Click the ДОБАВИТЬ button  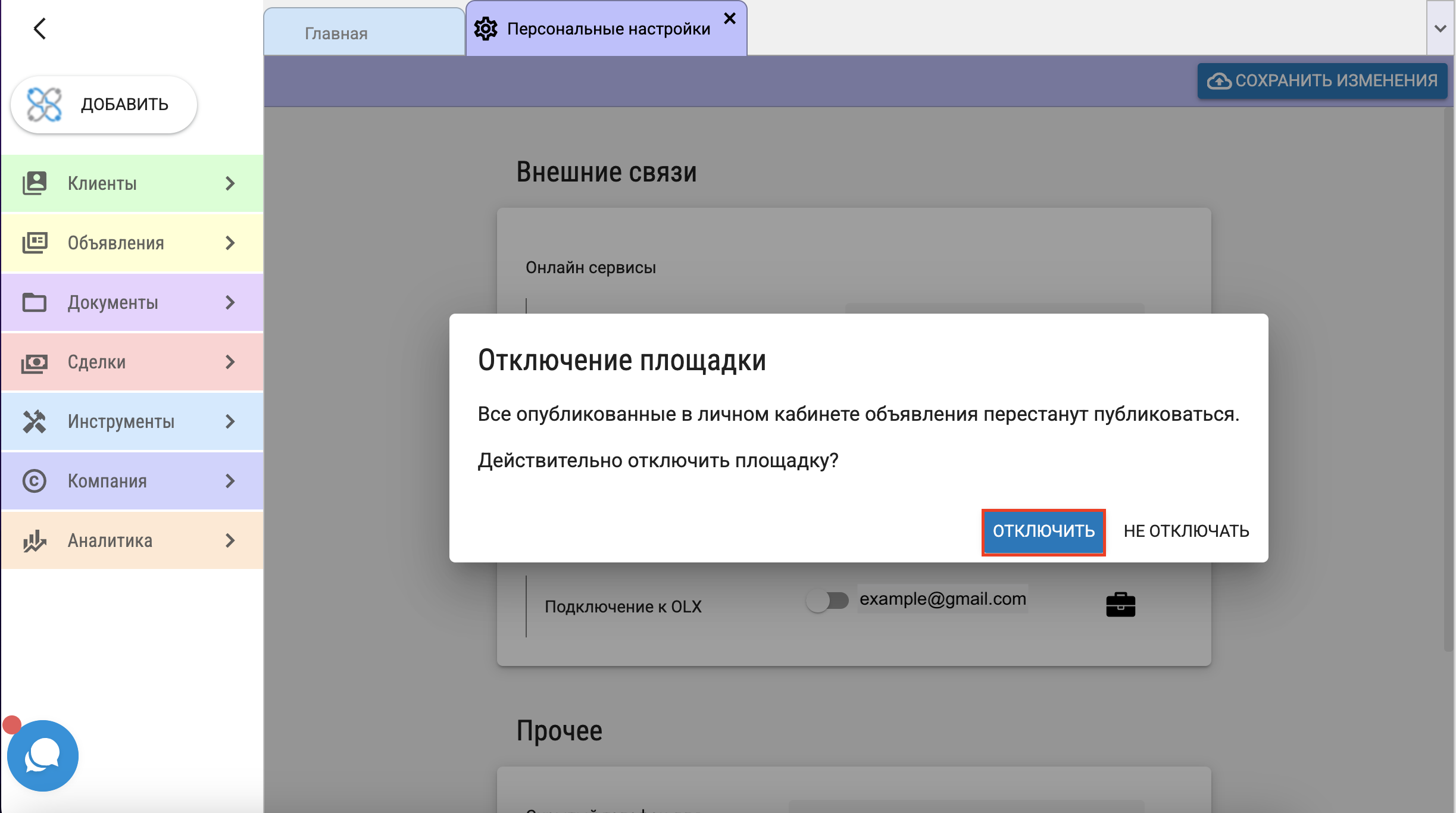pos(104,105)
